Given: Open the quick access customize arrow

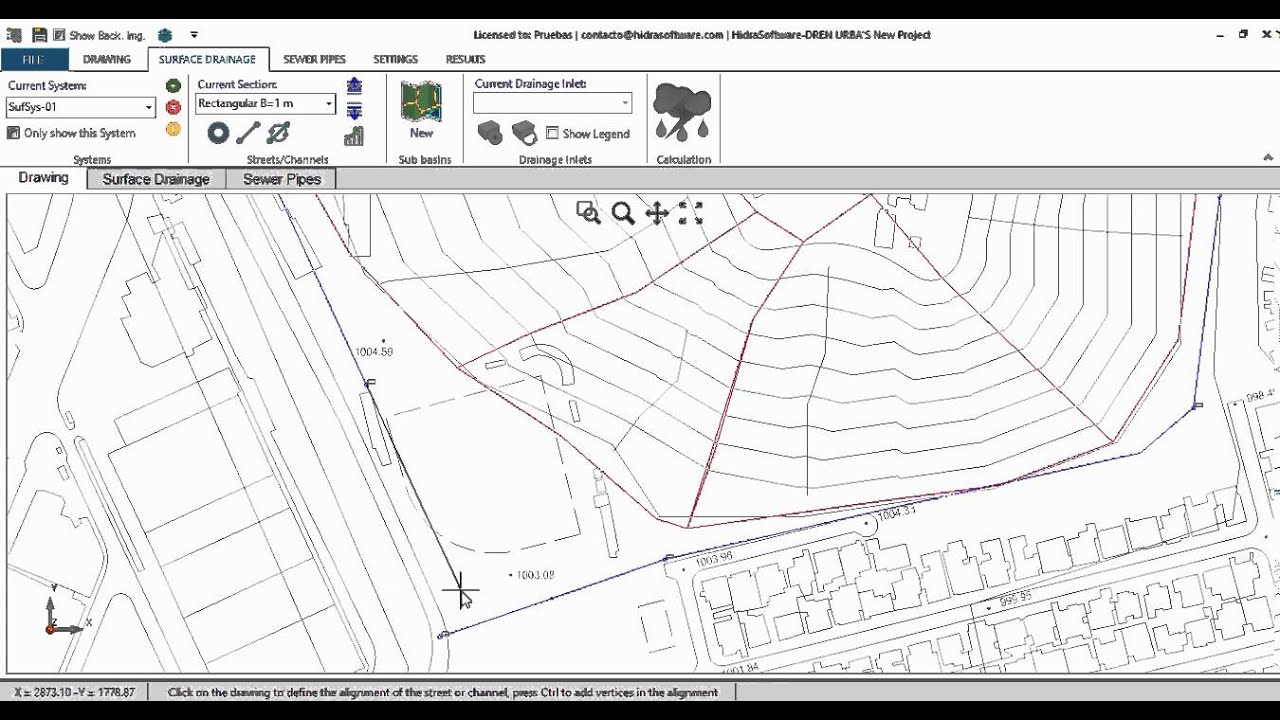Looking at the screenshot, I should click(194, 35).
